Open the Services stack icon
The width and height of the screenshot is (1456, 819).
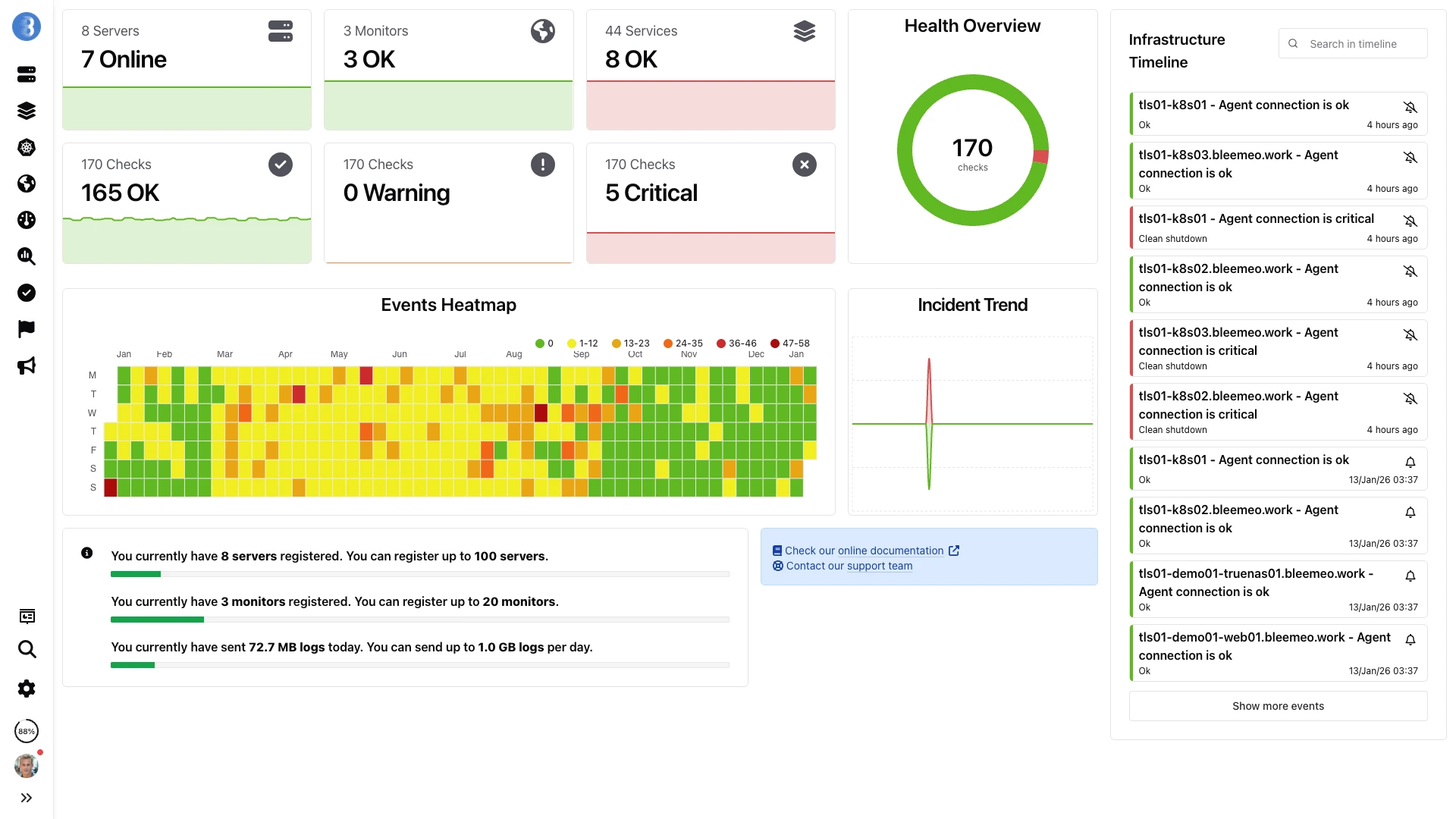pyautogui.click(x=27, y=110)
